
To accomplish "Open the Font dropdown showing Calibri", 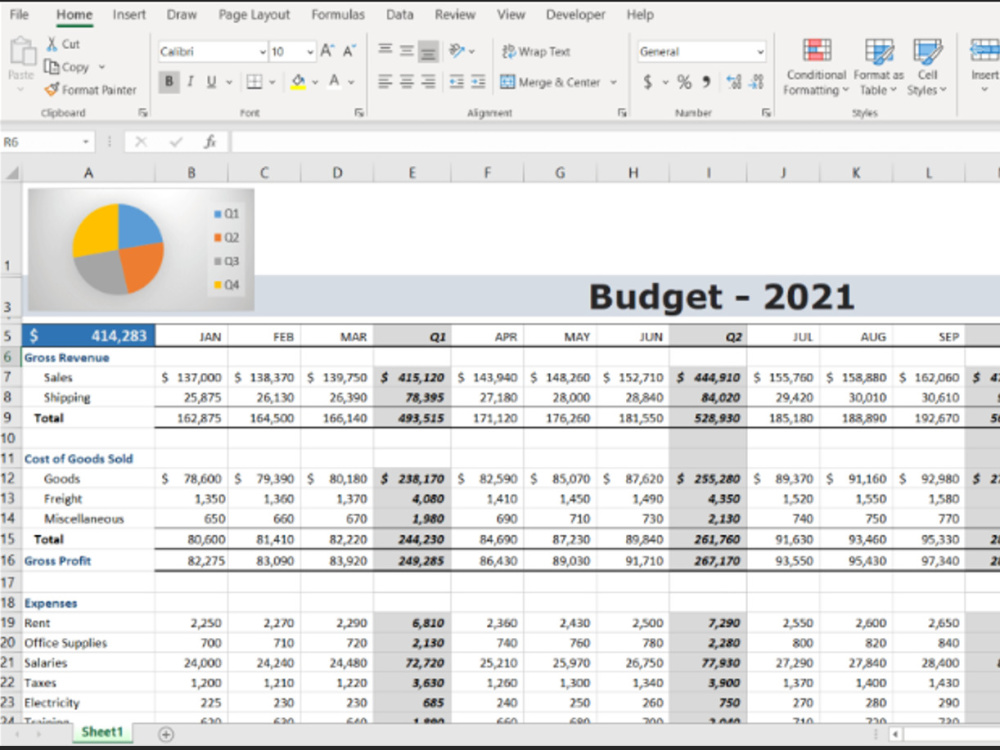I will 210,51.
